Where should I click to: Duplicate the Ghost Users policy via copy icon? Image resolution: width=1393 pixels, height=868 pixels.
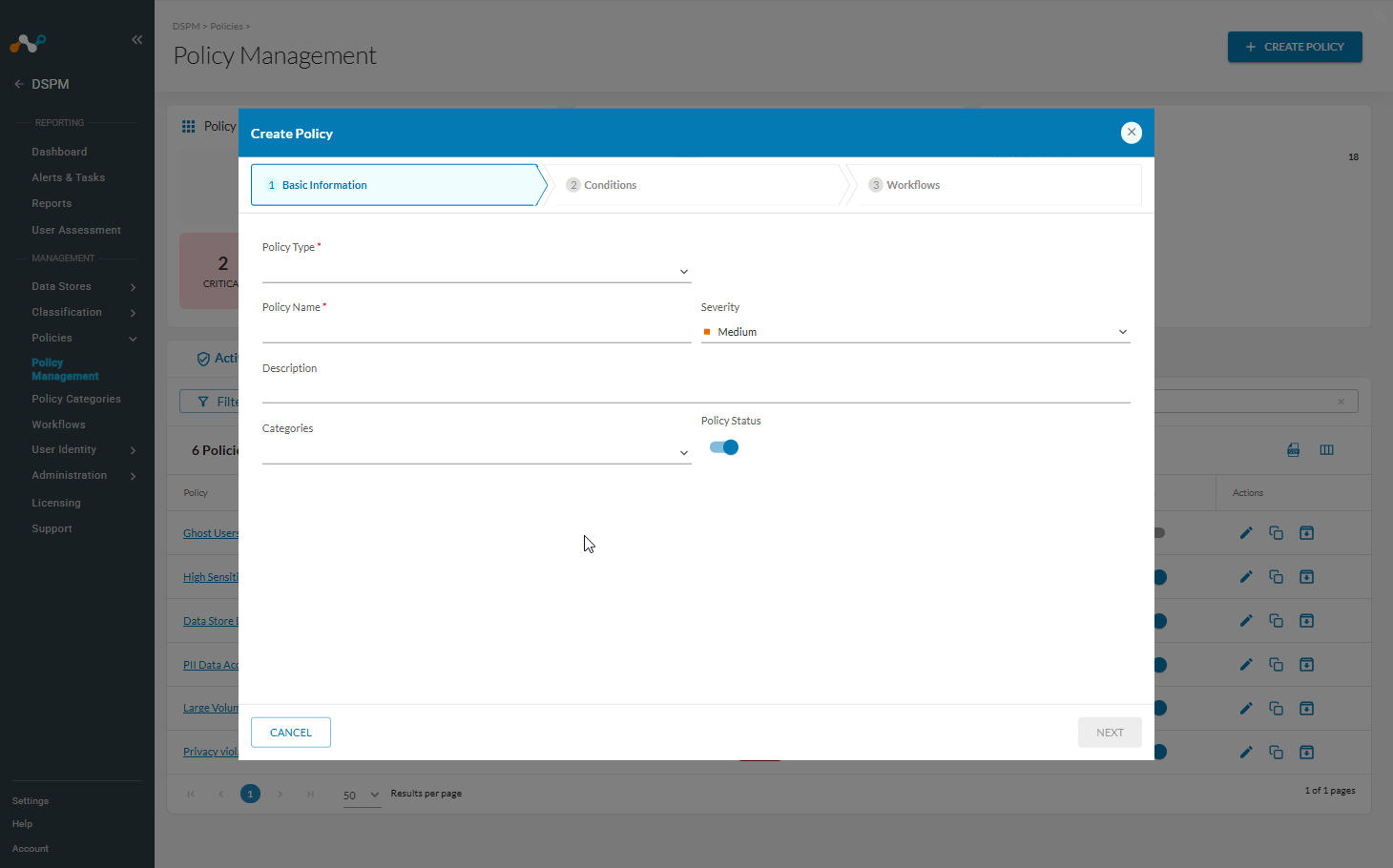coord(1277,533)
